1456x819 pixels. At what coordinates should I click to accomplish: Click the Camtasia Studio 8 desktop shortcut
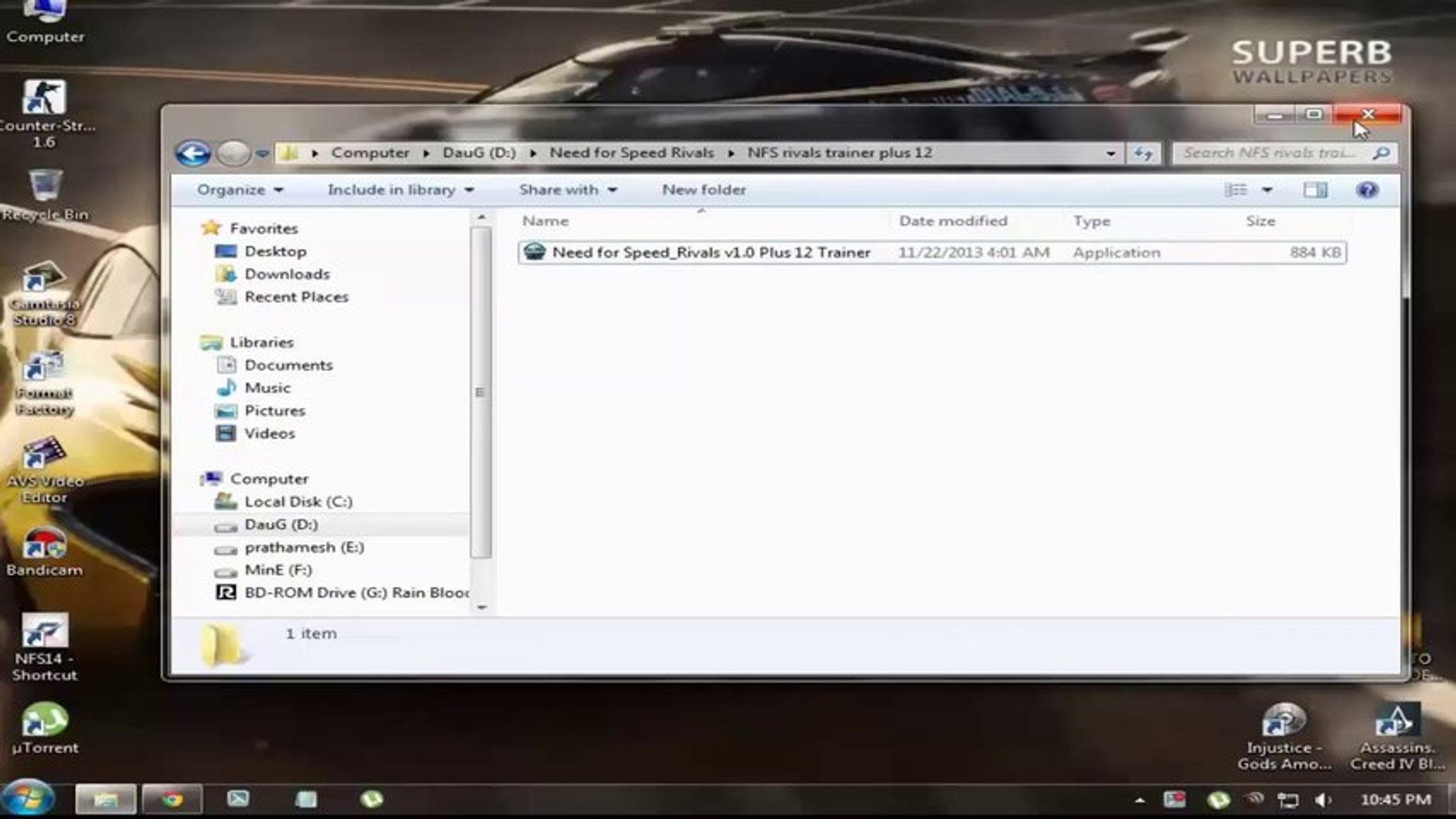pos(44,294)
